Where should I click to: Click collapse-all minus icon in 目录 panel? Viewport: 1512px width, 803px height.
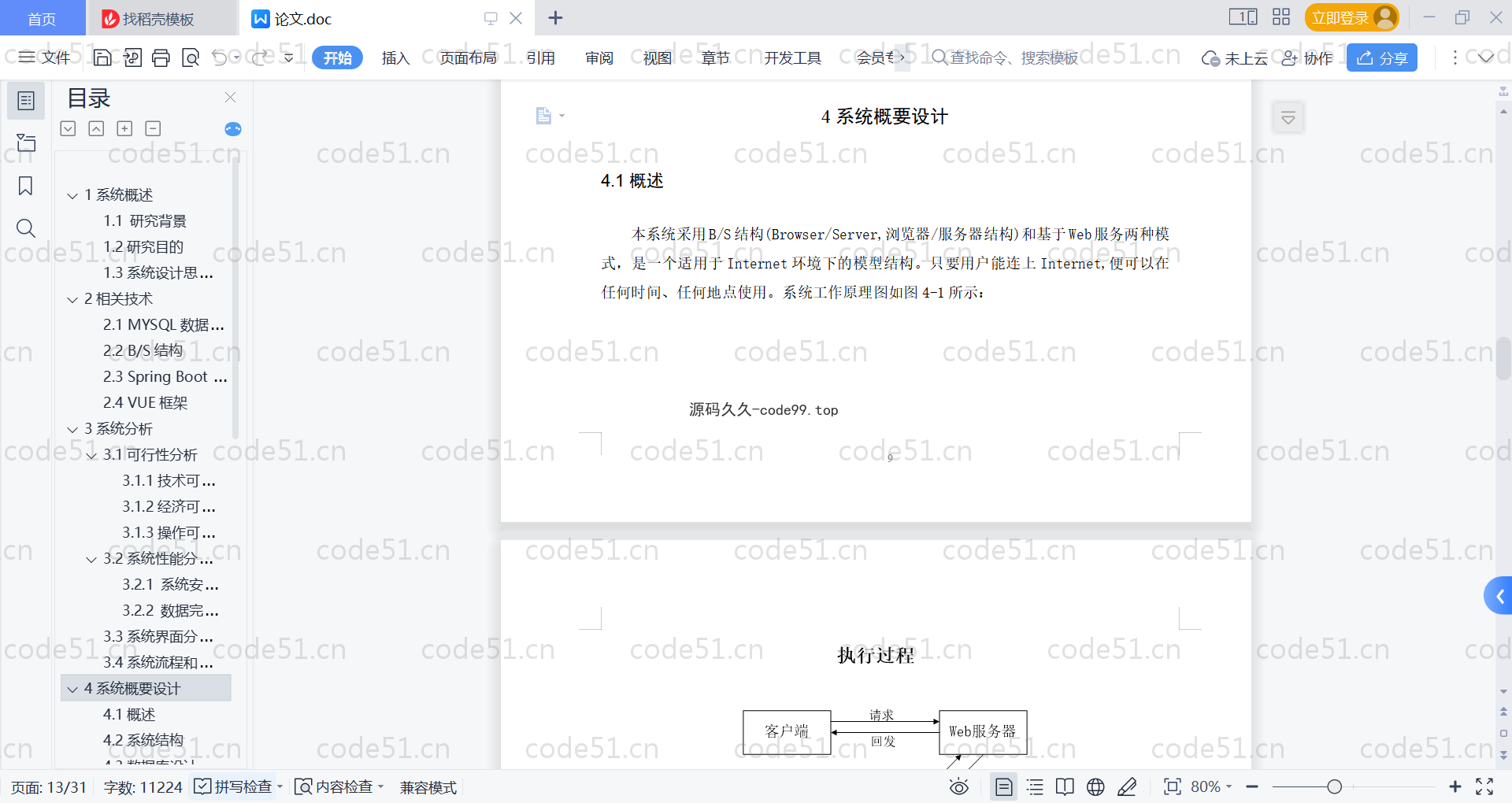point(153,128)
